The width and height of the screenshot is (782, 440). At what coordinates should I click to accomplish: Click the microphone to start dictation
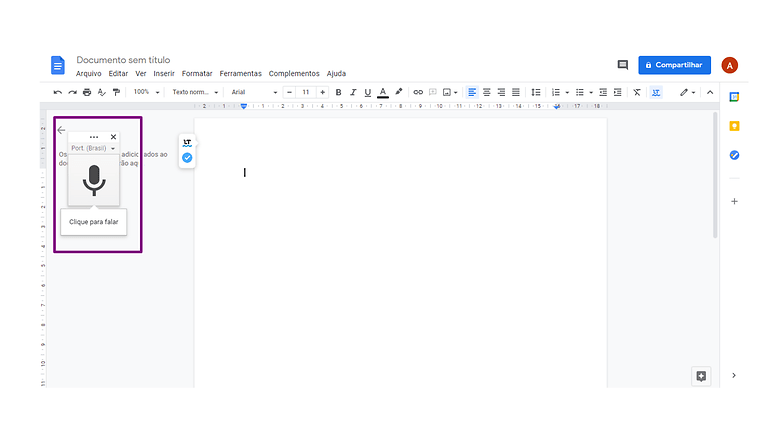pos(94,180)
